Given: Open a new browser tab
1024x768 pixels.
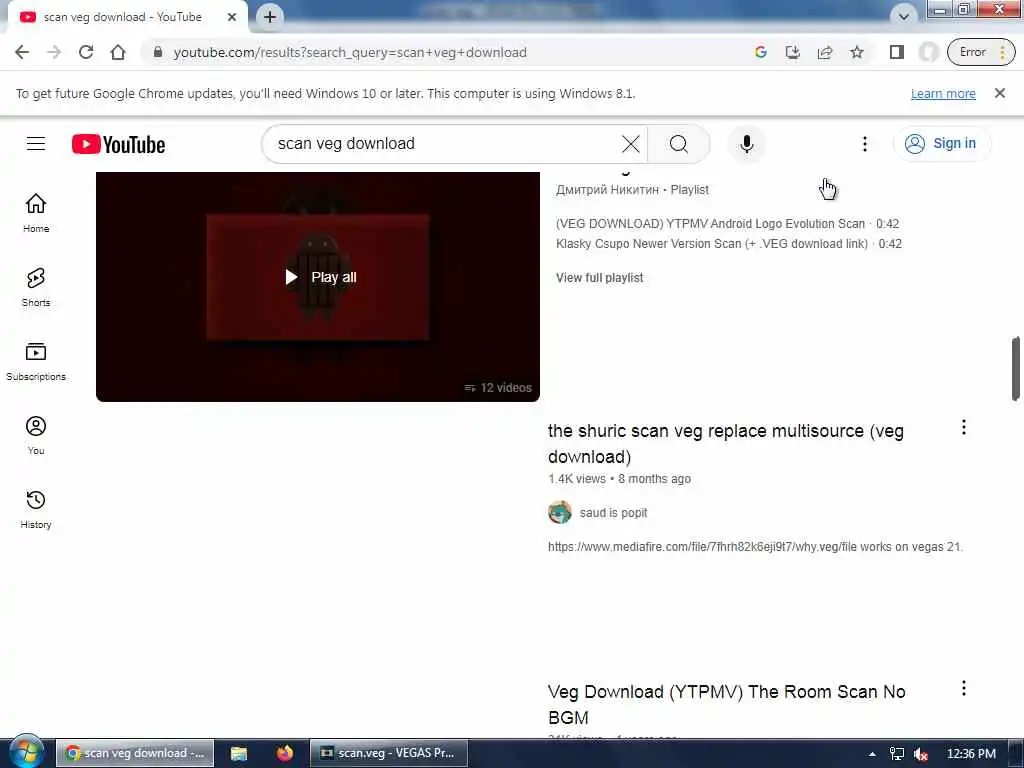Looking at the screenshot, I should pos(270,17).
